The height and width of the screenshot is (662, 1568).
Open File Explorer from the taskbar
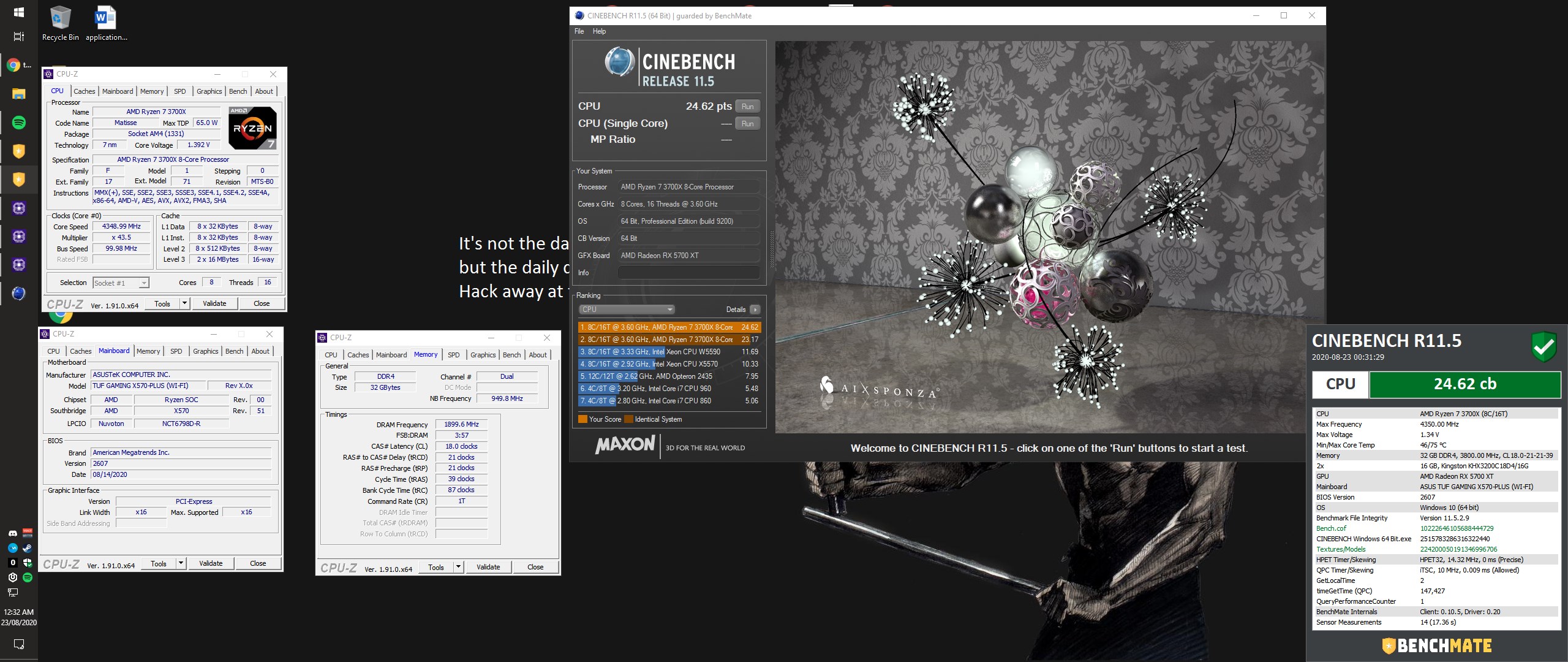[18, 94]
